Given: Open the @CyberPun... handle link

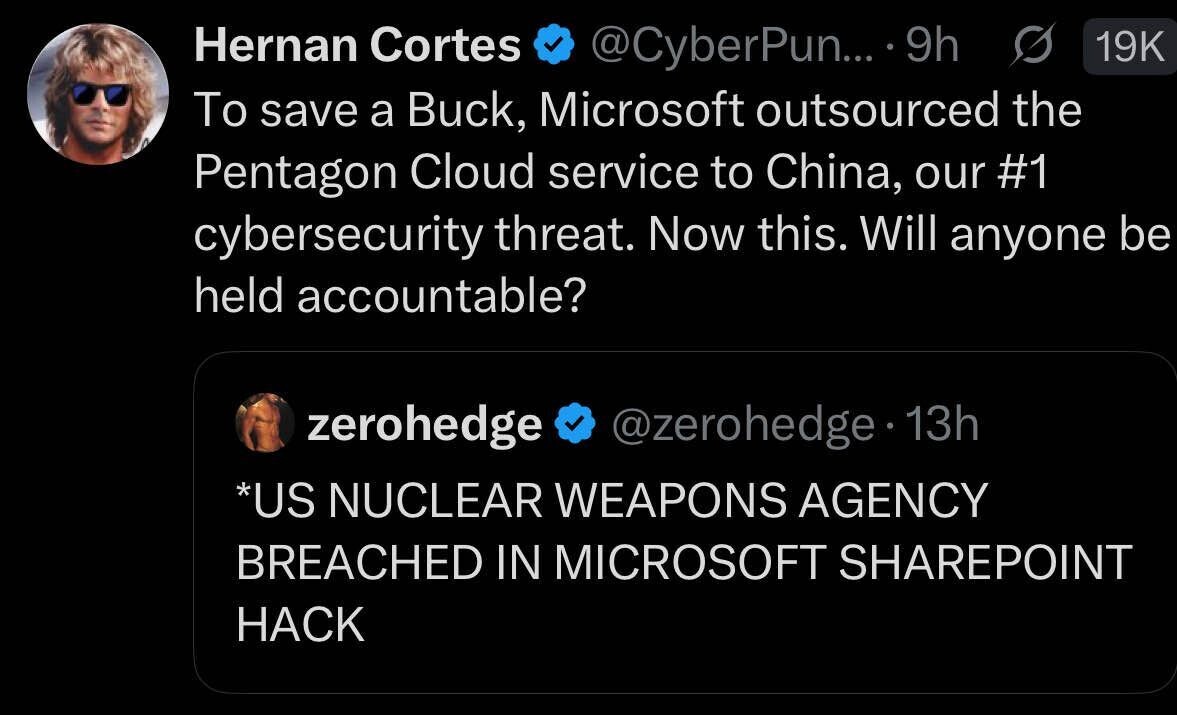Looking at the screenshot, I should click(733, 46).
